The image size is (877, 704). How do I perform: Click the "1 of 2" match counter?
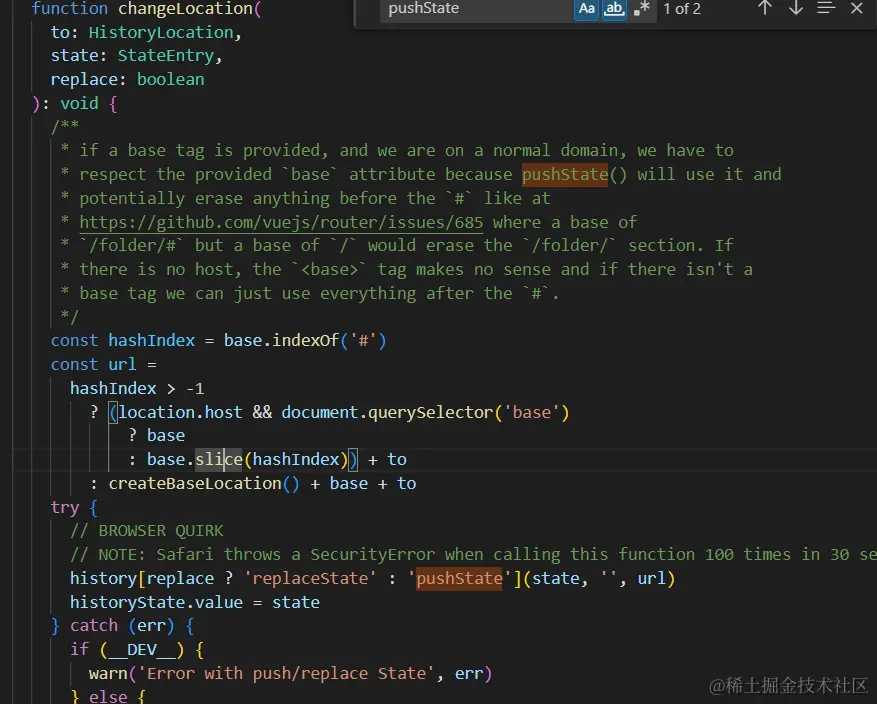pyautogui.click(x=682, y=9)
